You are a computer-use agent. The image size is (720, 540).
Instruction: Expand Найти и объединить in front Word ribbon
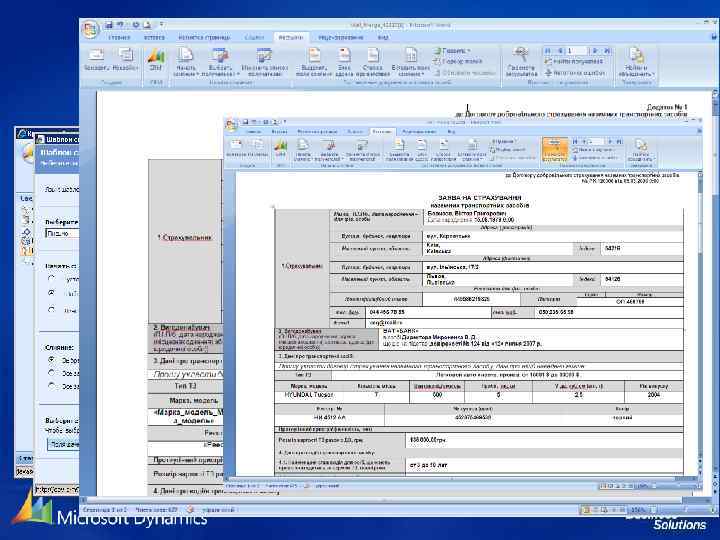tap(641, 150)
